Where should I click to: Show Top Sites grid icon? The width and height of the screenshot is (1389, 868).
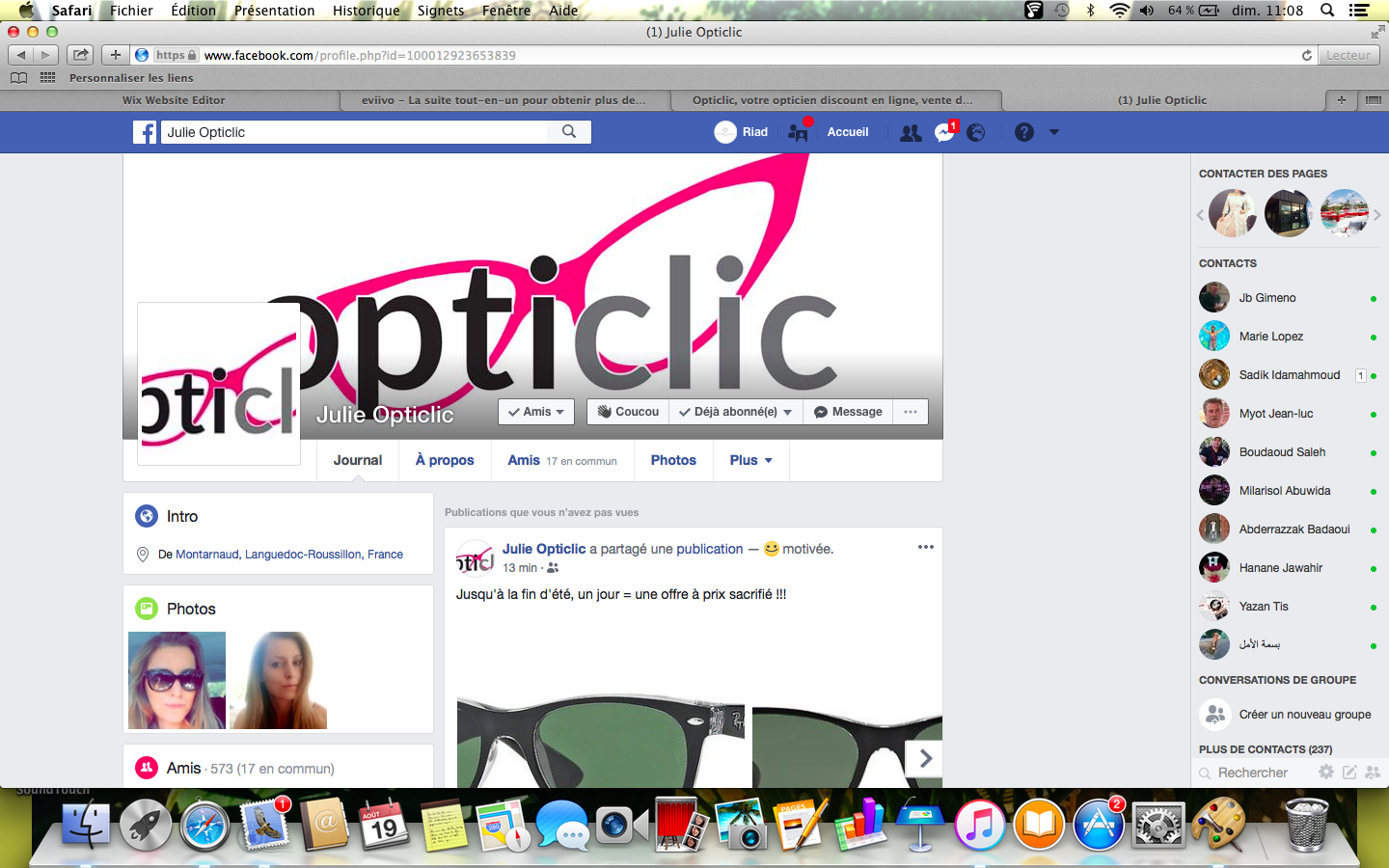click(47, 77)
